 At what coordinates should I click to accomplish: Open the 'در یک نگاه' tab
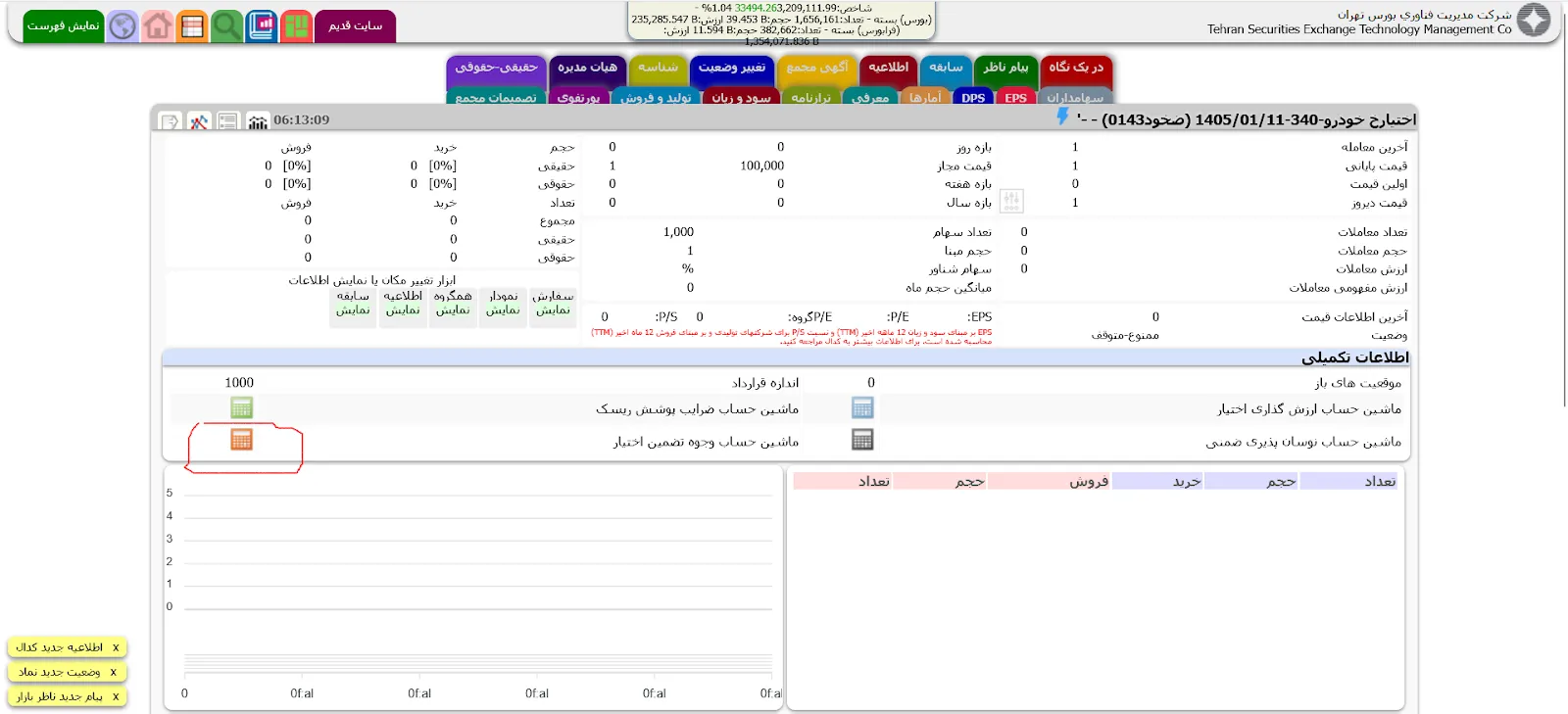click(x=1076, y=69)
